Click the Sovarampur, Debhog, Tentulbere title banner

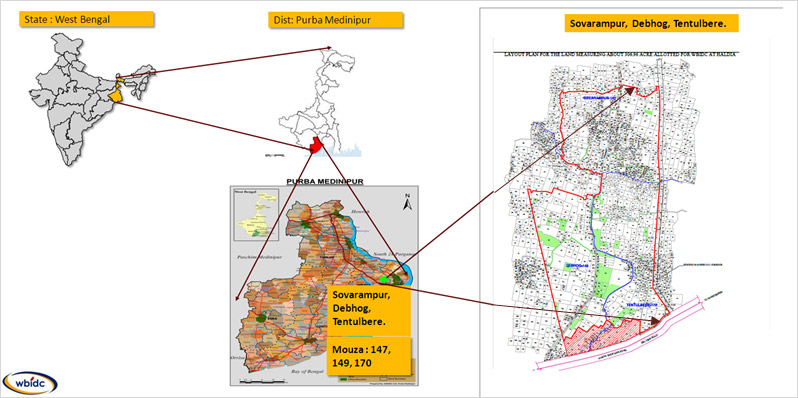[651, 23]
